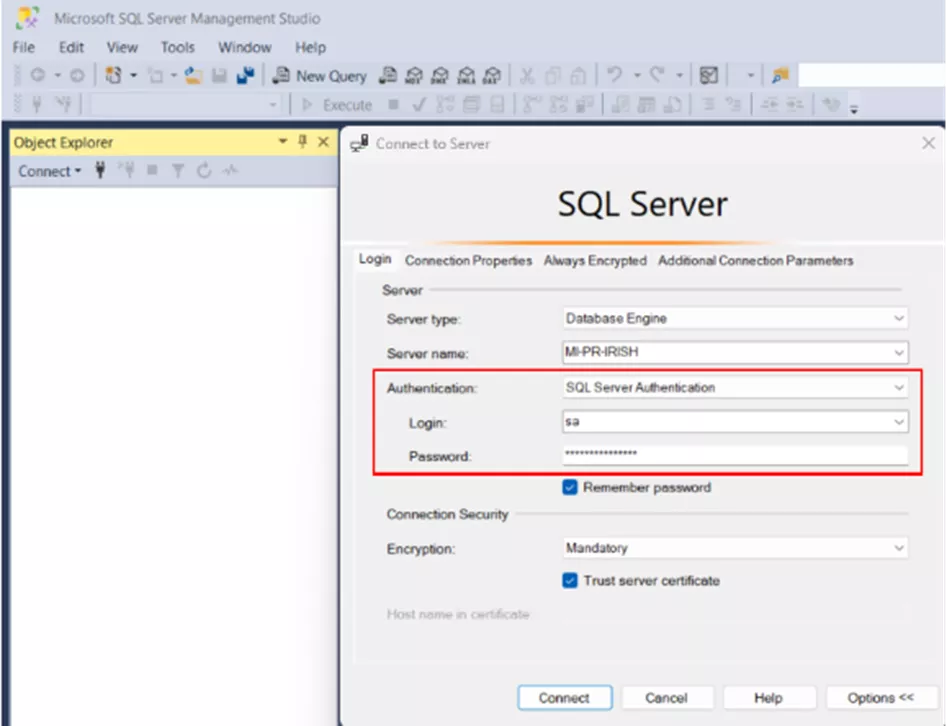This screenshot has width=947, height=726.
Task: Click the Cancel button
Action: [666, 698]
